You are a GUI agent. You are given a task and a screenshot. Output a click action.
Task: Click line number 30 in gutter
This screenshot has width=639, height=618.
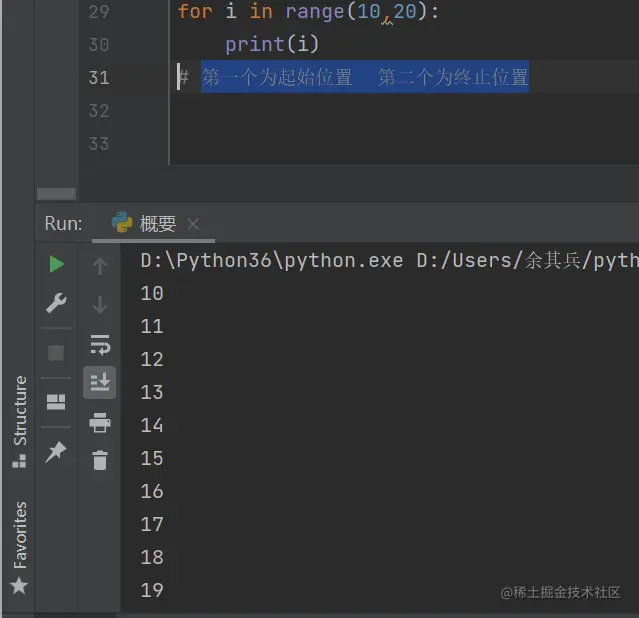[x=99, y=44]
